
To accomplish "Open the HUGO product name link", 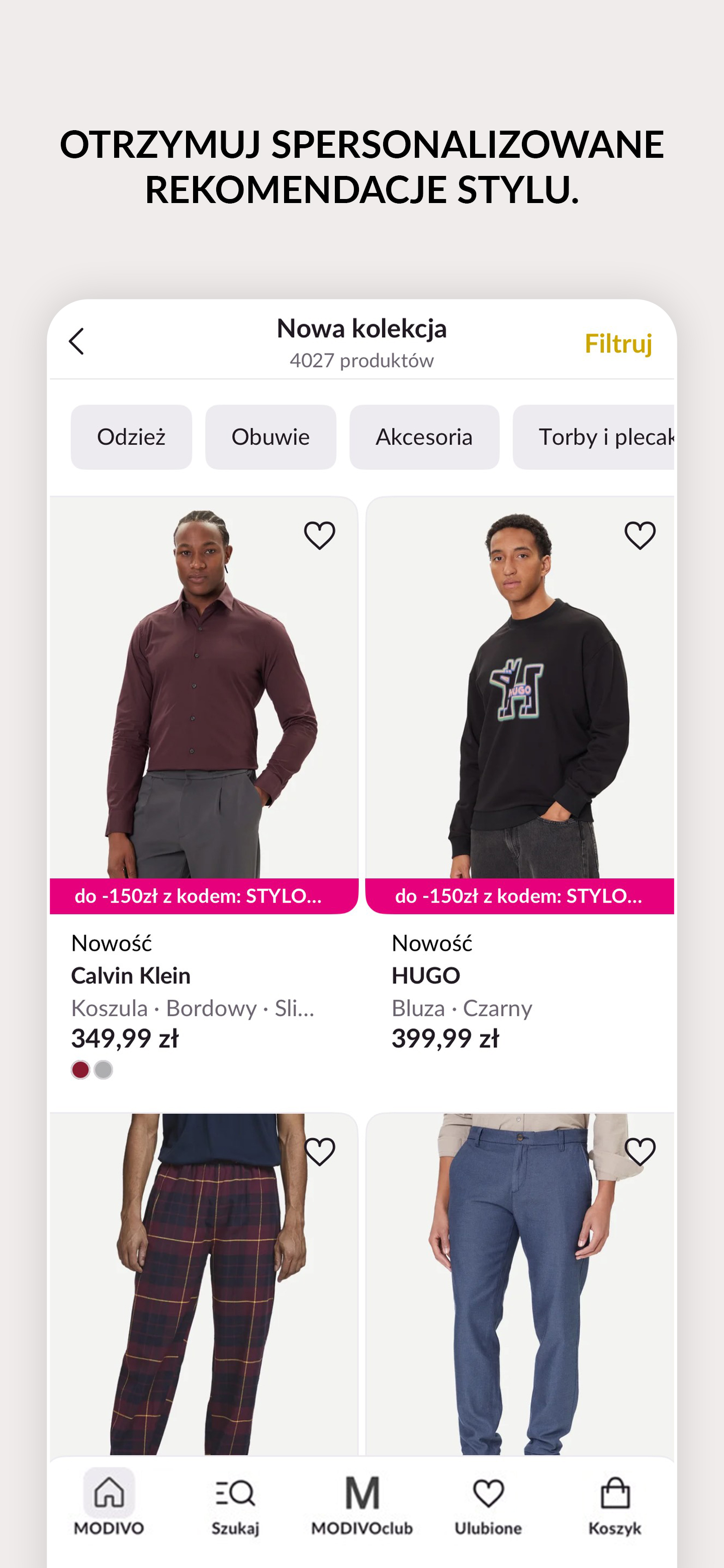I will pyautogui.click(x=426, y=976).
